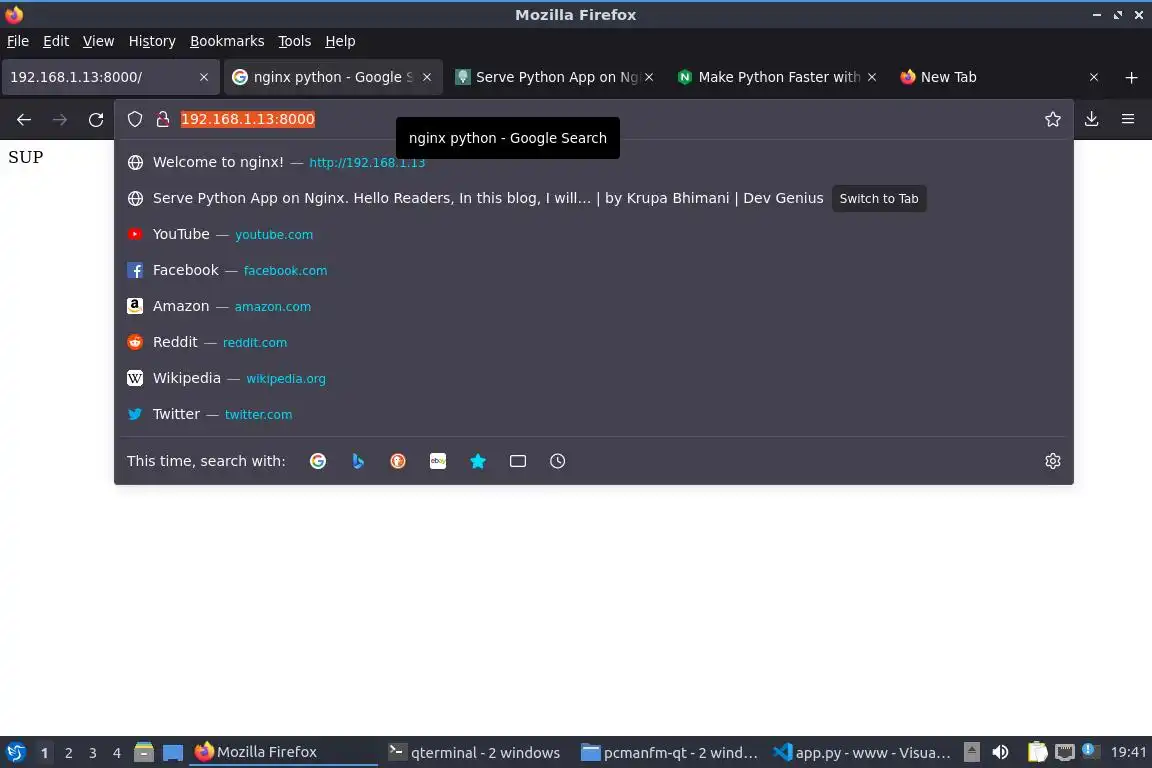Screen dimensions: 1152x768
Task: Search this time with eBay
Action: (438, 461)
